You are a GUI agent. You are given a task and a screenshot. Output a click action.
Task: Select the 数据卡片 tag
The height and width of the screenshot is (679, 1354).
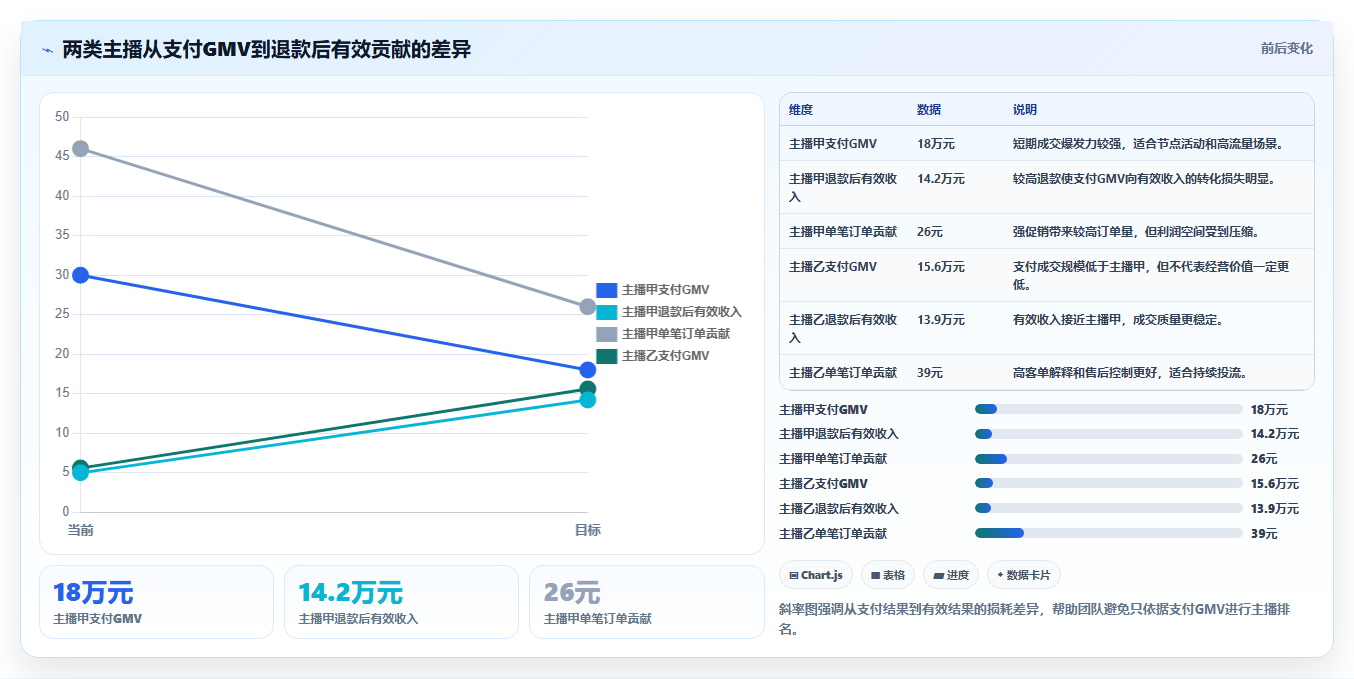click(x=1024, y=575)
